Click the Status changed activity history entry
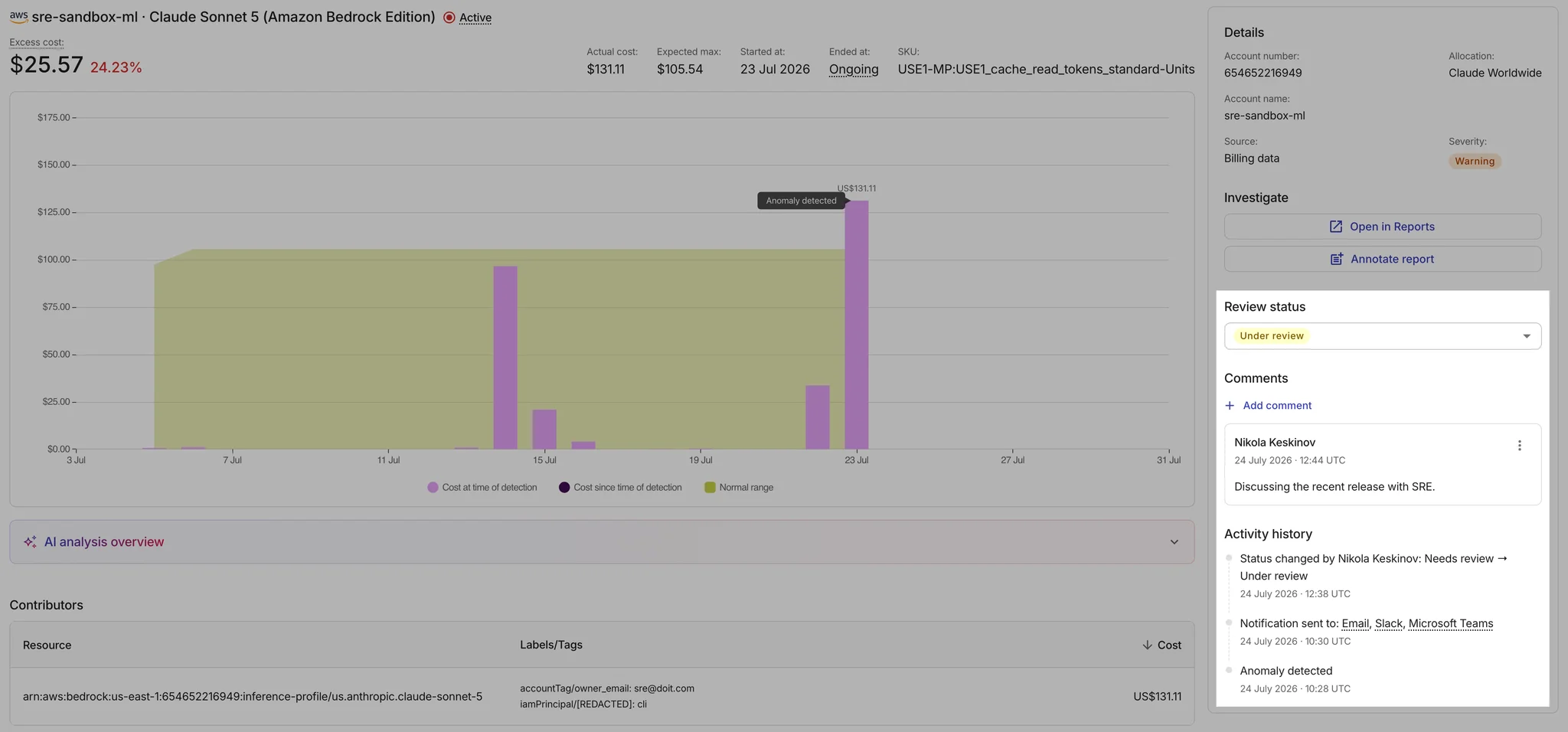Viewport: 1568px width, 732px height. [x=1374, y=567]
